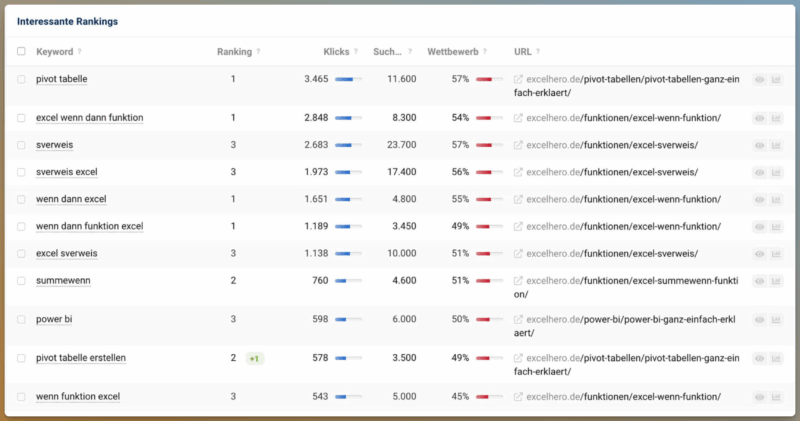Click help question mark next to URL
The width and height of the screenshot is (800, 421).
point(538,52)
